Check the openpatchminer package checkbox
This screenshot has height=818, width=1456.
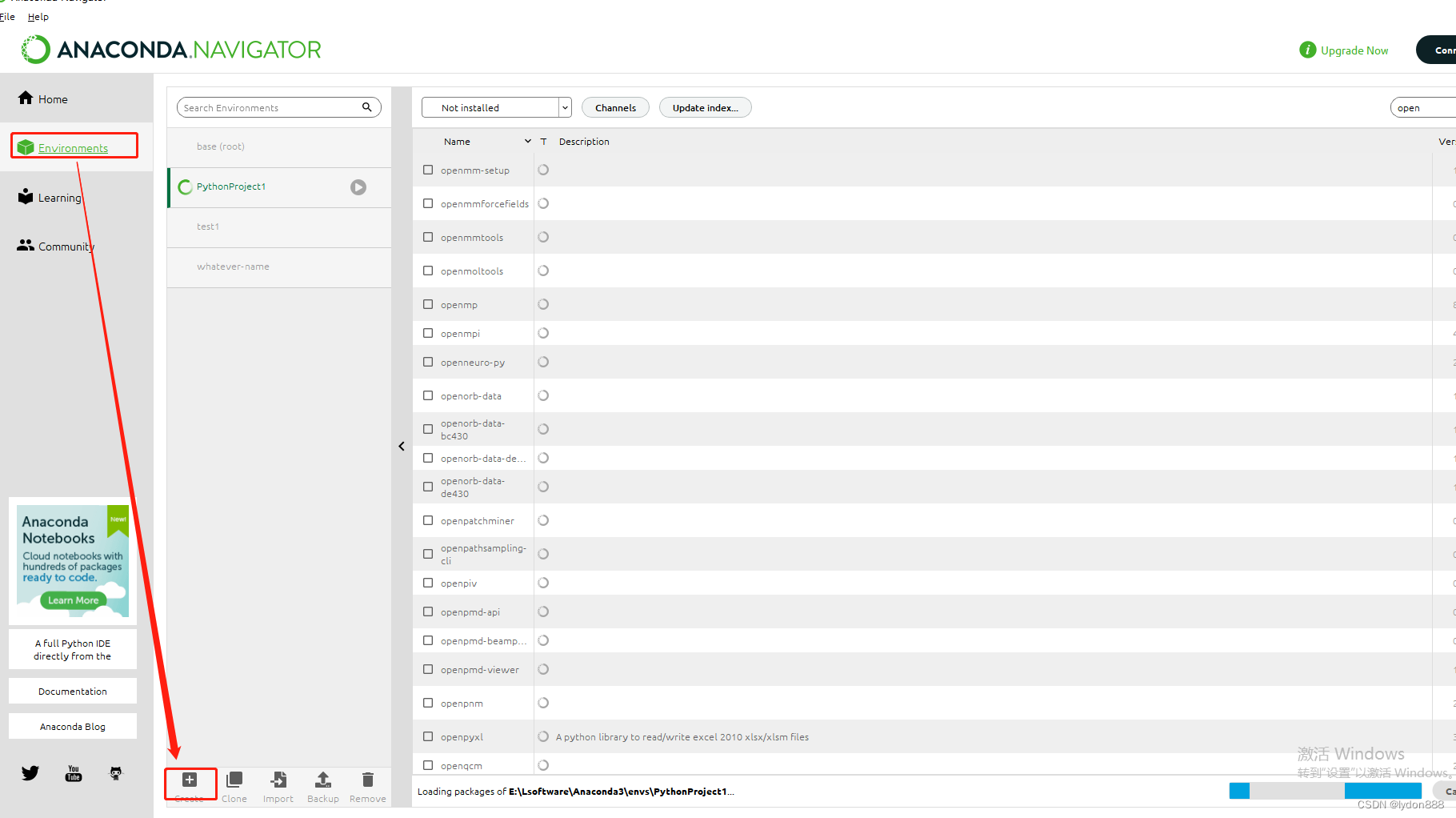pos(428,520)
